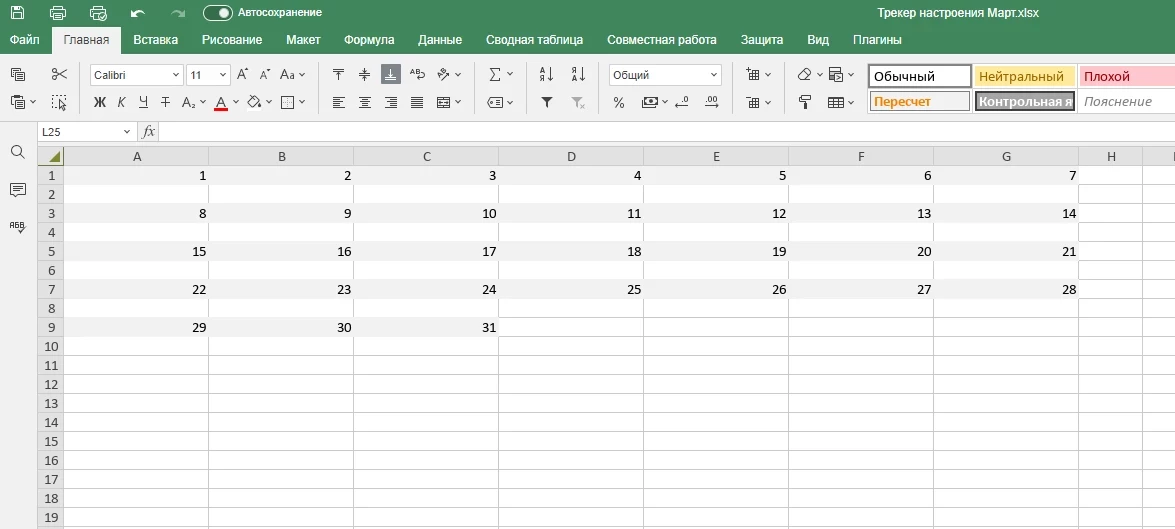Apply the filter funnel icon
Image resolution: width=1175 pixels, height=529 pixels.
pyautogui.click(x=546, y=102)
